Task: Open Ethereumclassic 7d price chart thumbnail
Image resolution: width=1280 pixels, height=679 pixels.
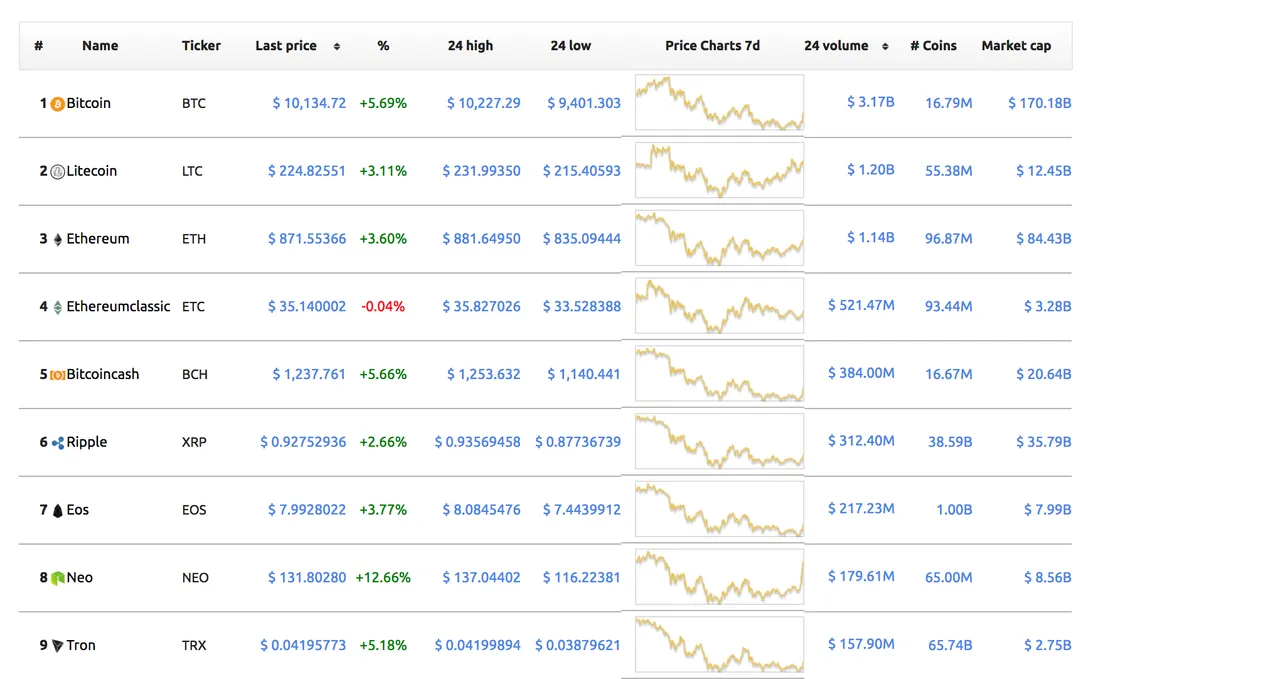Action: 719,305
